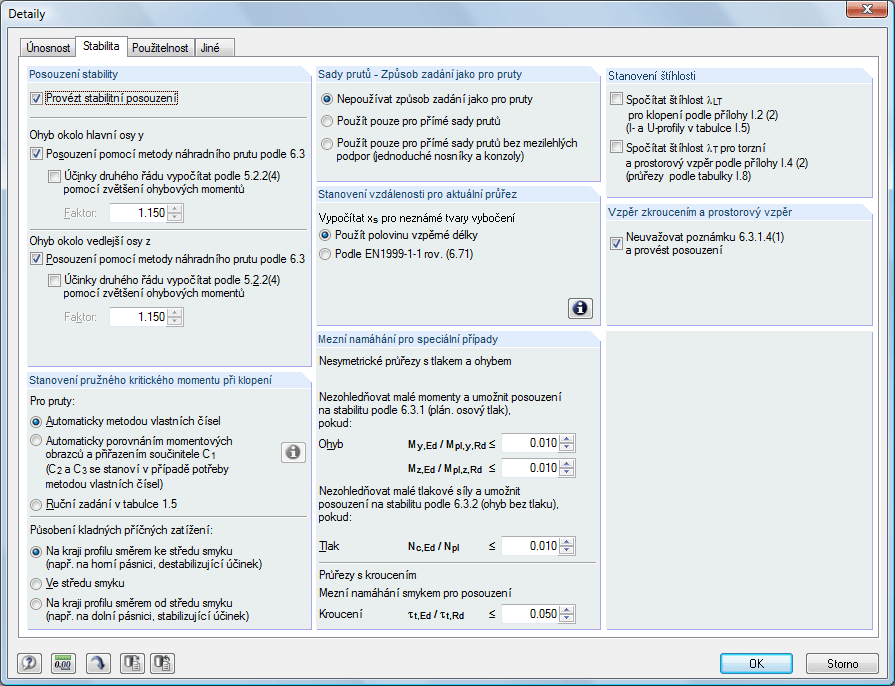Click the Tlak Nc,Ed / Npl value field
The width and height of the screenshot is (895, 686).
click(x=530, y=546)
